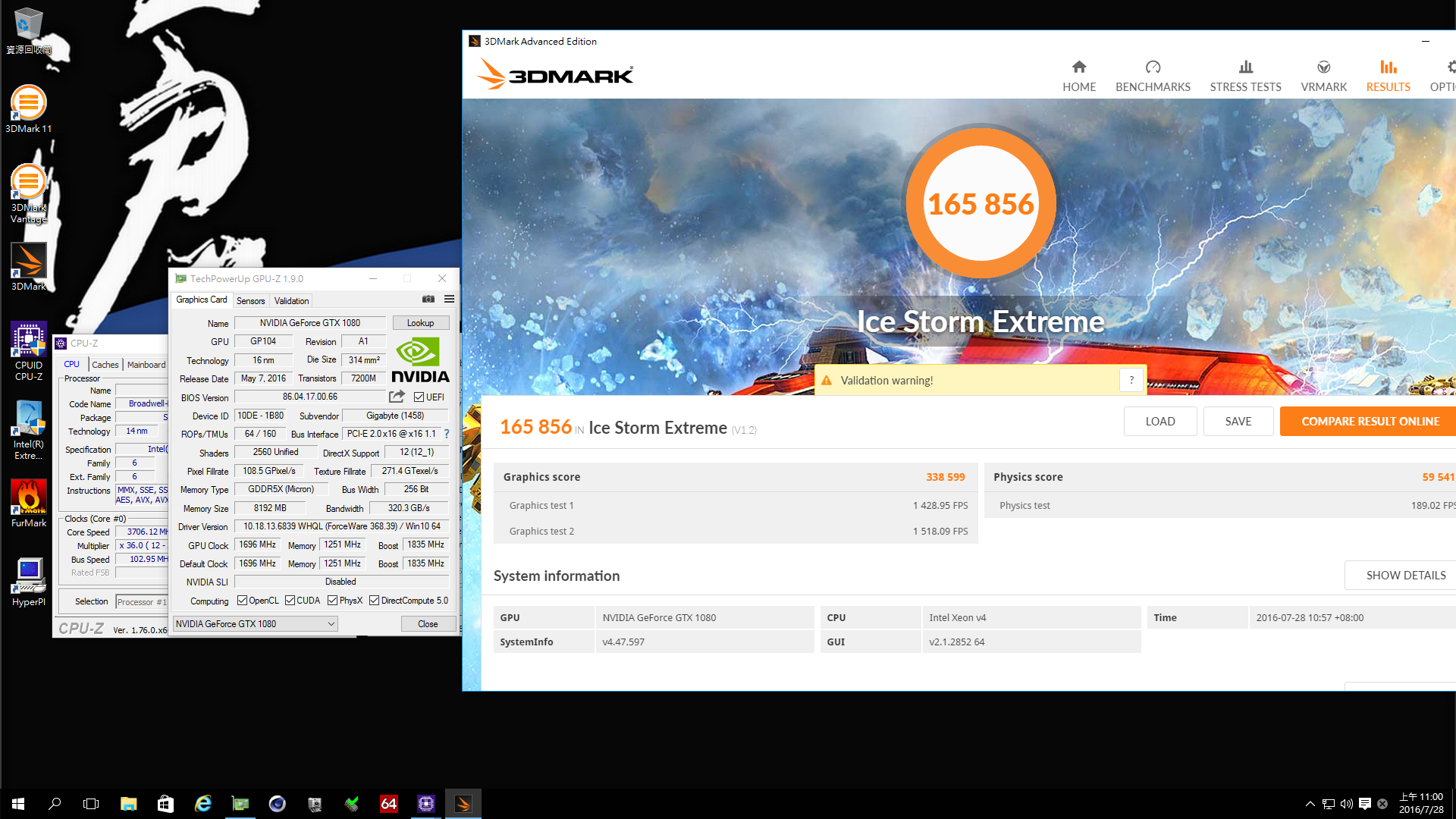Image resolution: width=1456 pixels, height=819 pixels.
Task: Open the GPU selection dropdown in GPU-Z
Action: (x=255, y=624)
